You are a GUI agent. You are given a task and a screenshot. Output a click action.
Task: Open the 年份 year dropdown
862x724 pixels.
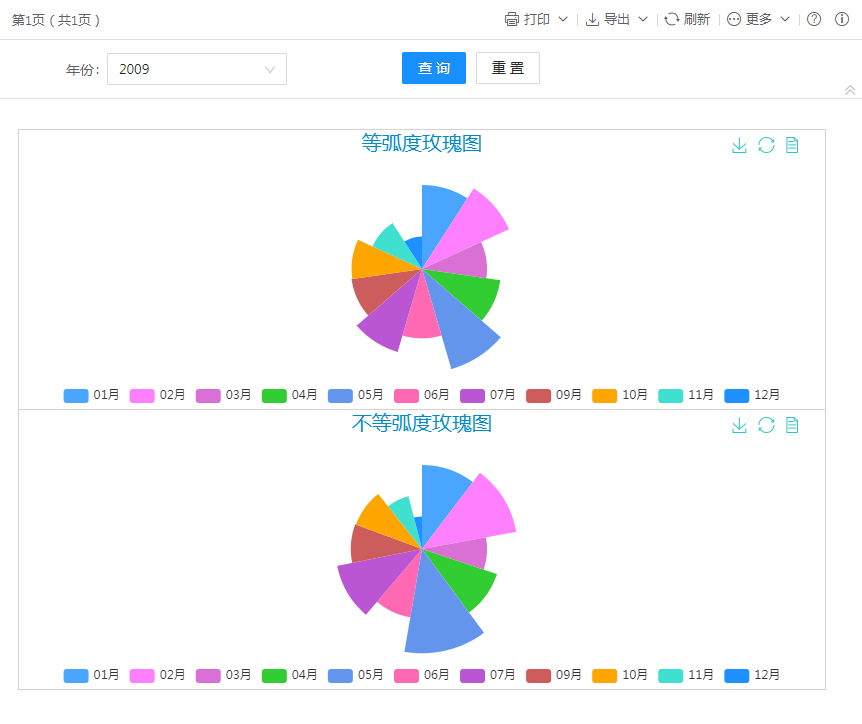point(196,69)
